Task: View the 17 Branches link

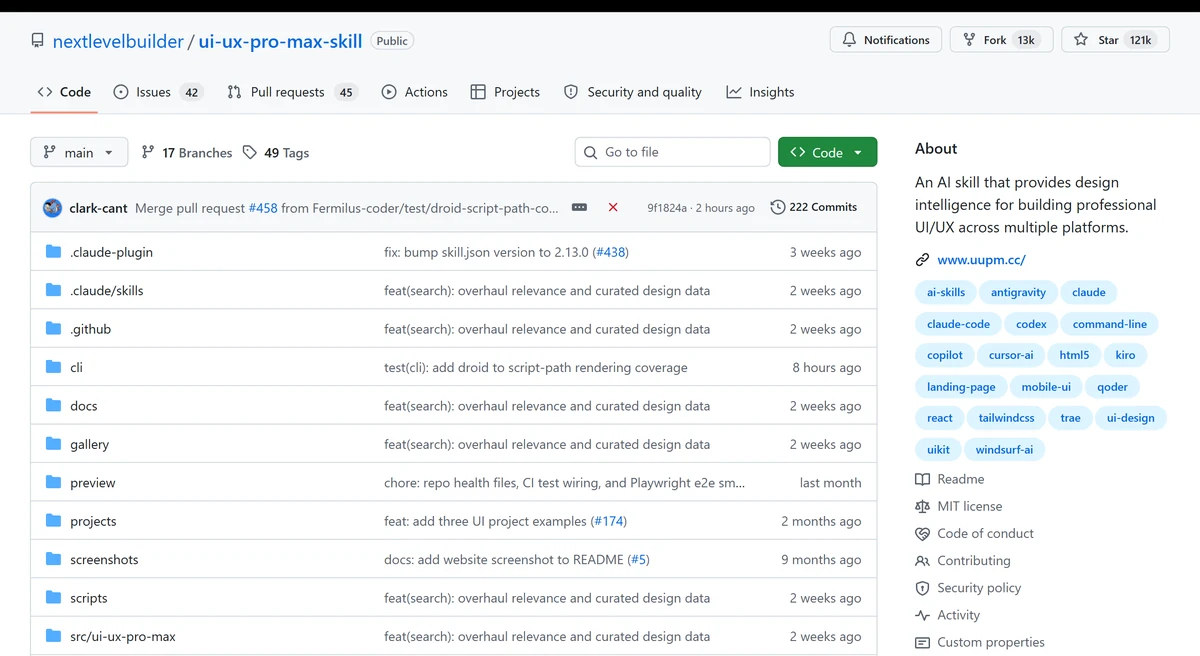Action: click(187, 152)
